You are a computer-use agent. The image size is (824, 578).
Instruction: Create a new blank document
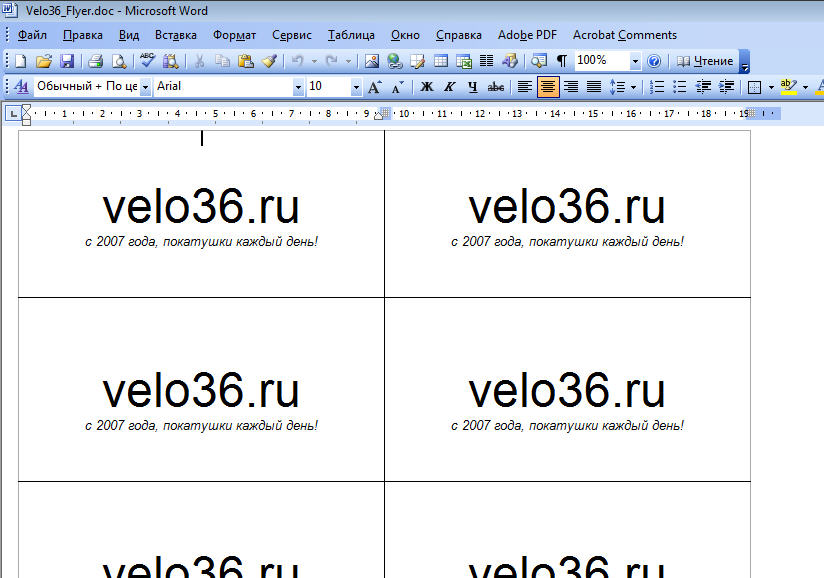point(20,61)
